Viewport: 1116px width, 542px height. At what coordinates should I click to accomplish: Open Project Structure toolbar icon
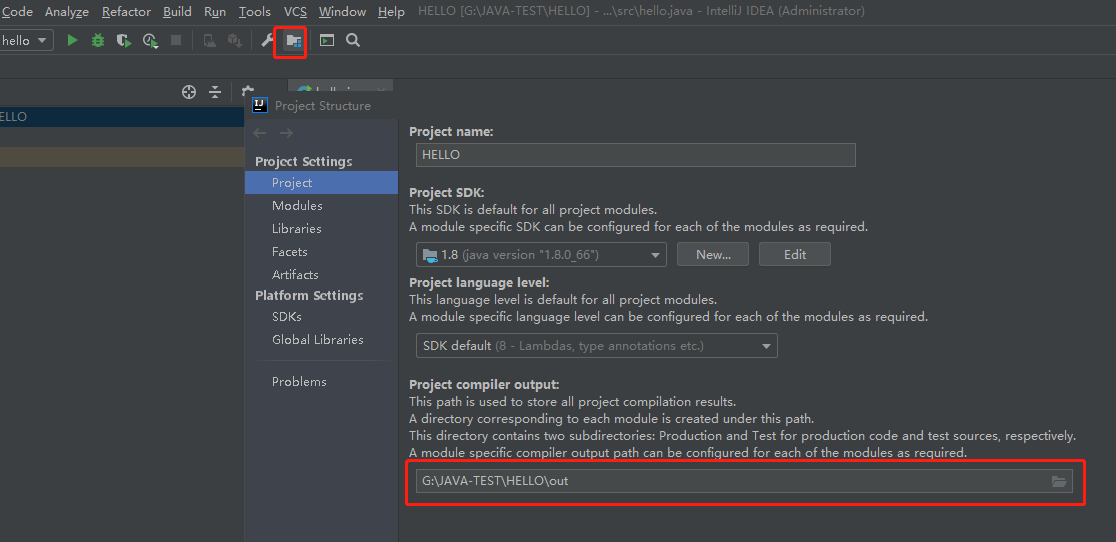coord(293,41)
